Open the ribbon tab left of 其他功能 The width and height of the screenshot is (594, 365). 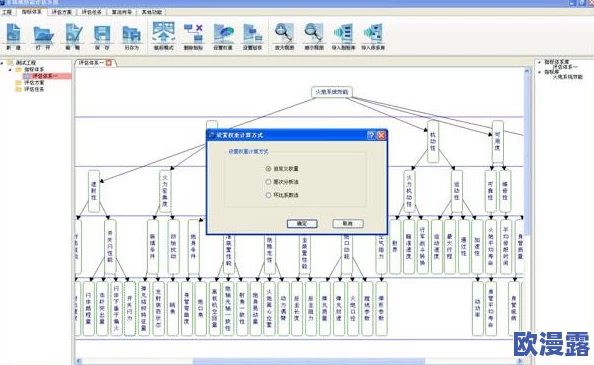coord(122,12)
